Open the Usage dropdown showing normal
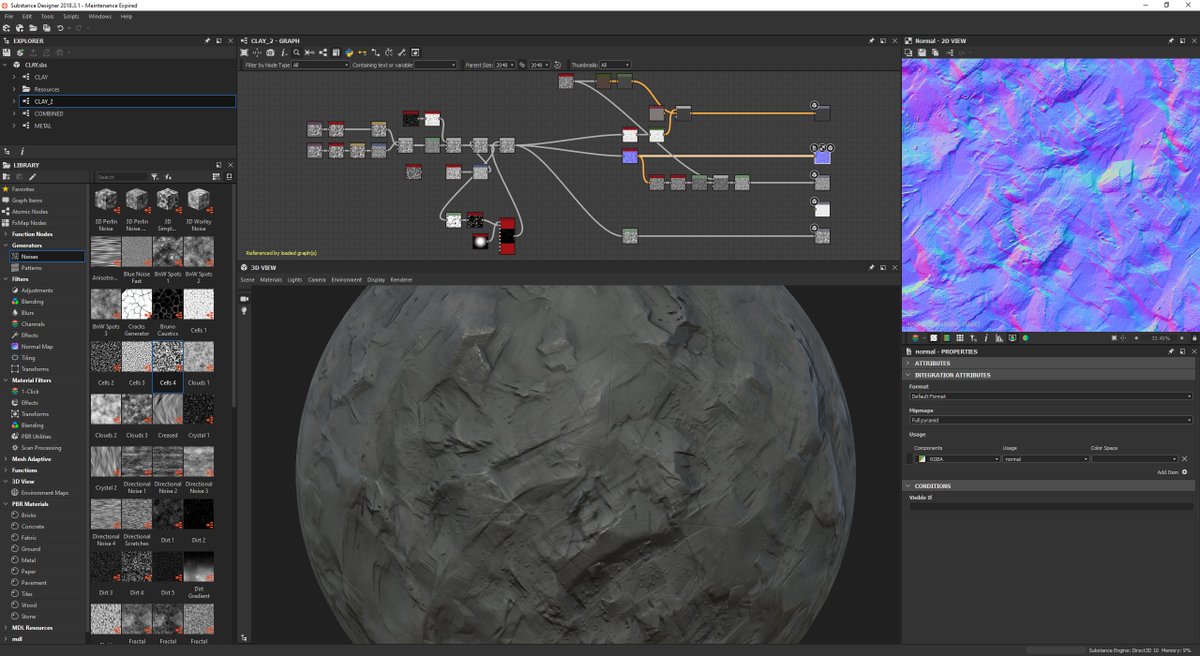 click(1046, 459)
